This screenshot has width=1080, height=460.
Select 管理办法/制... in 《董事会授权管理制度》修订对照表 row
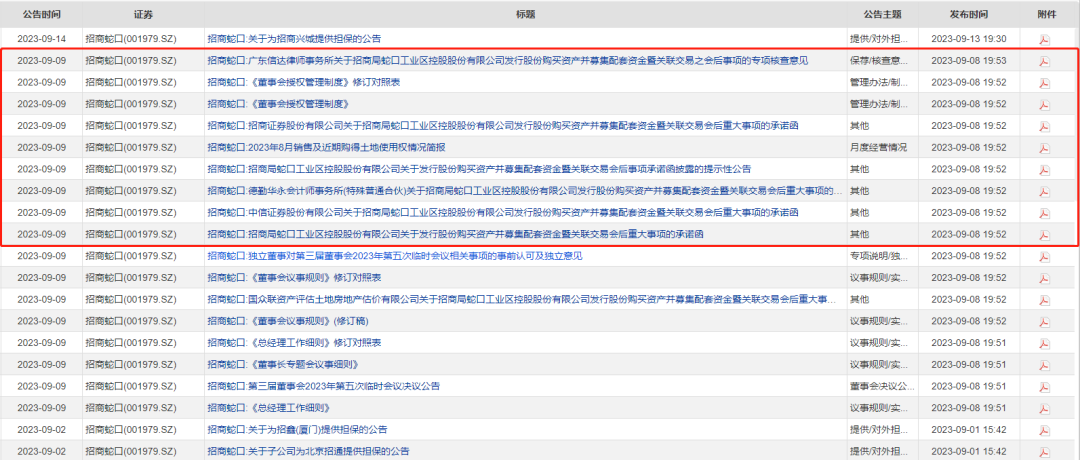[879, 83]
